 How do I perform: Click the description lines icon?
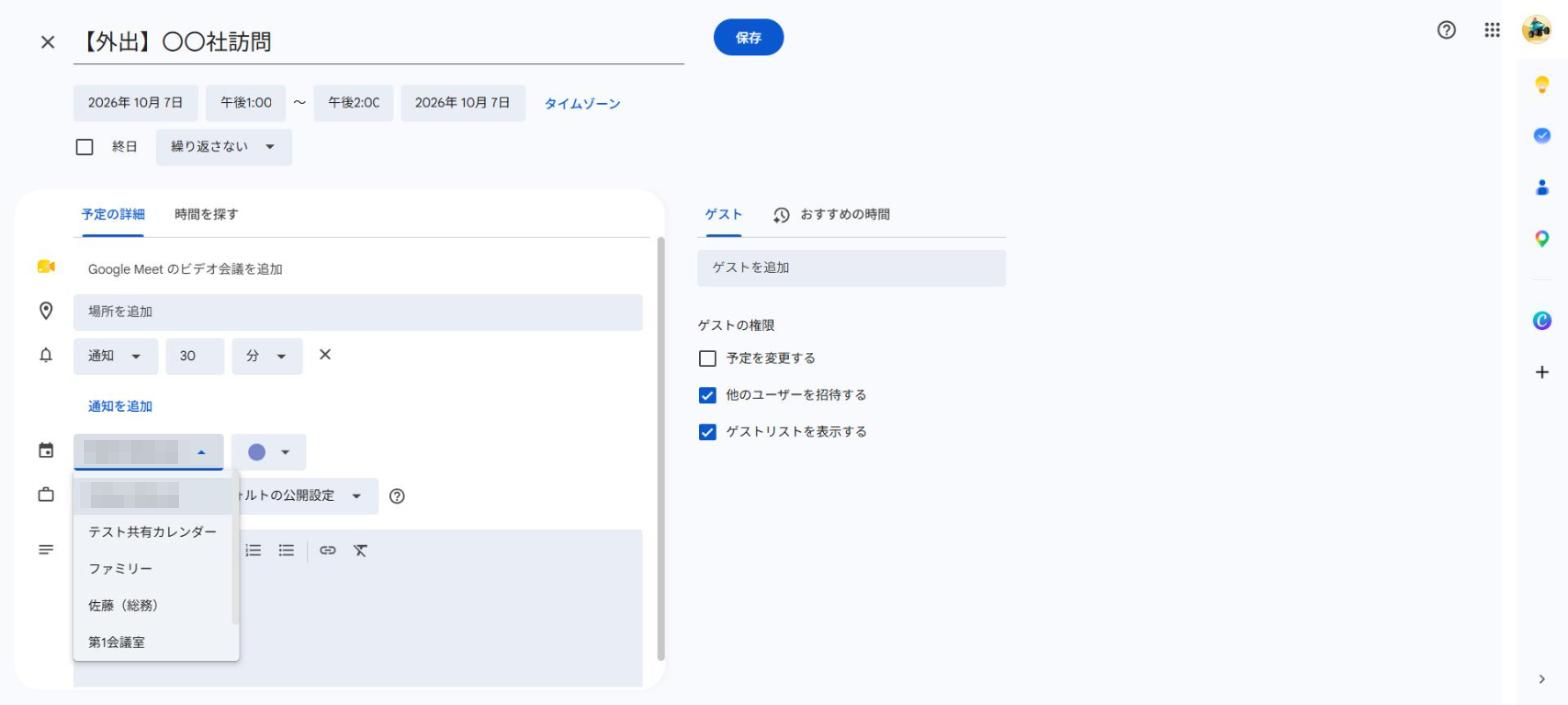click(x=46, y=550)
